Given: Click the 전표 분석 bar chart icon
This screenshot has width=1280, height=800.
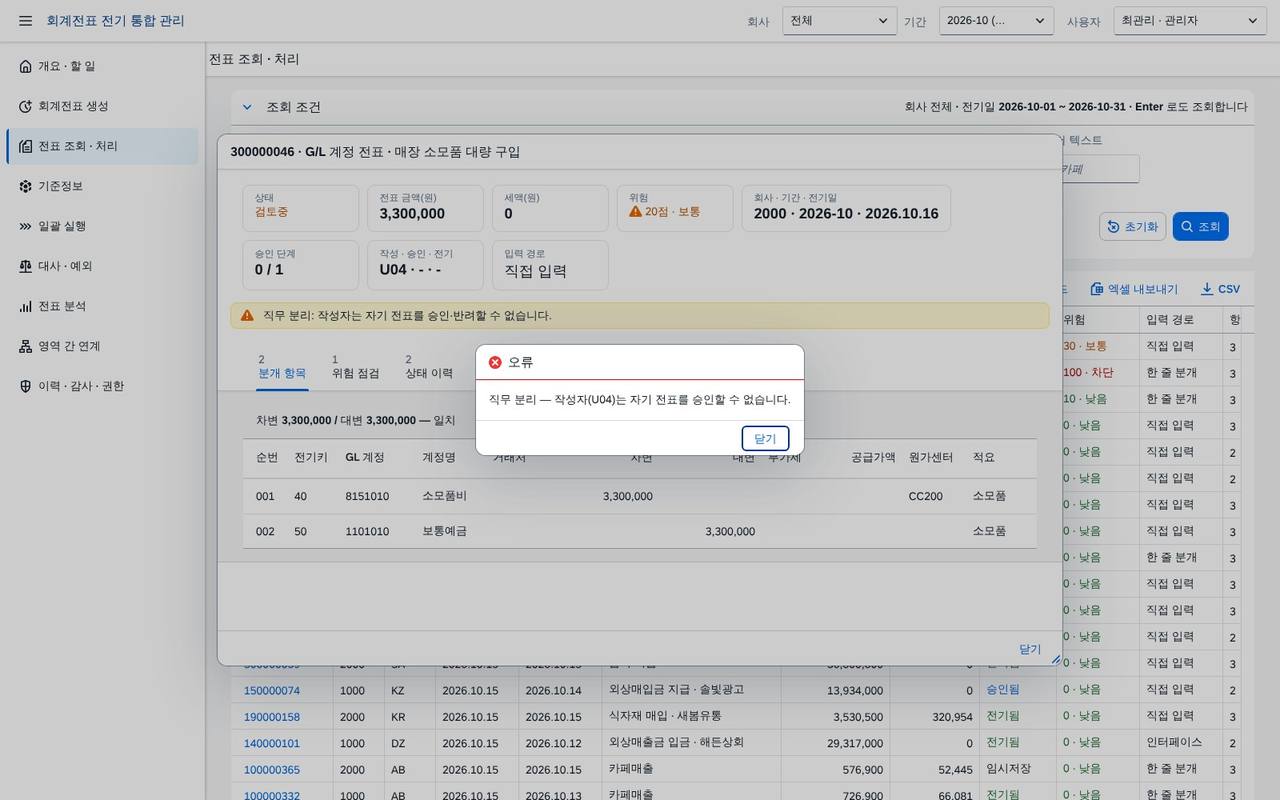Looking at the screenshot, I should pos(25,306).
